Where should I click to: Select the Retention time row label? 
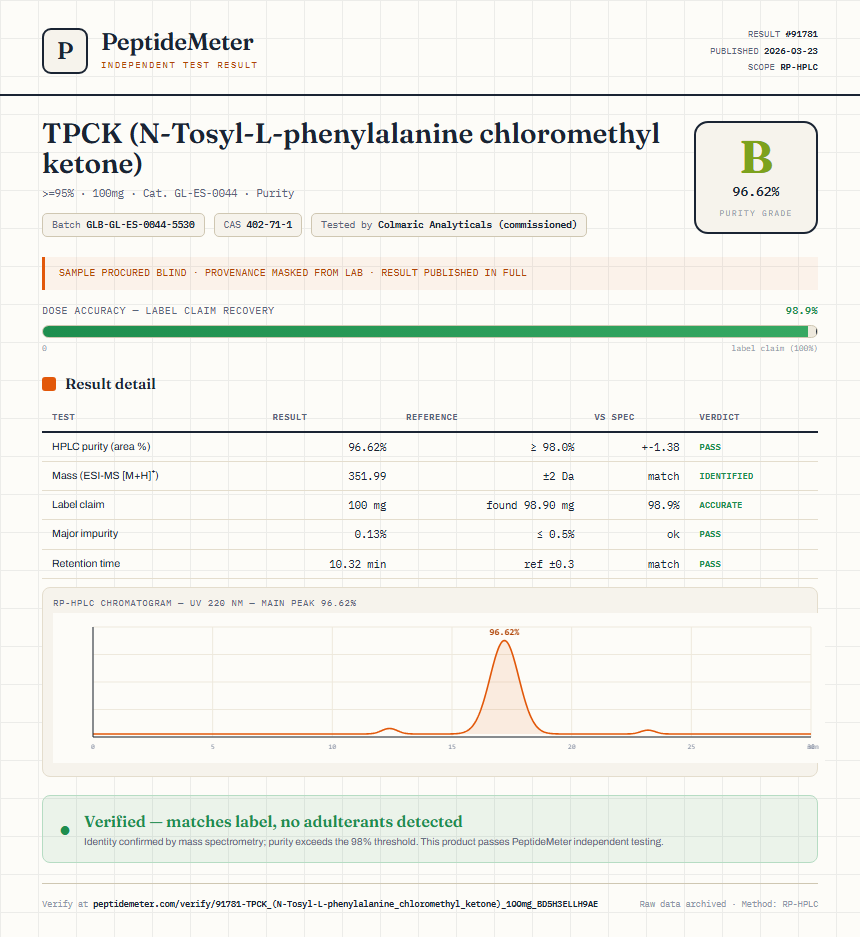(86, 563)
